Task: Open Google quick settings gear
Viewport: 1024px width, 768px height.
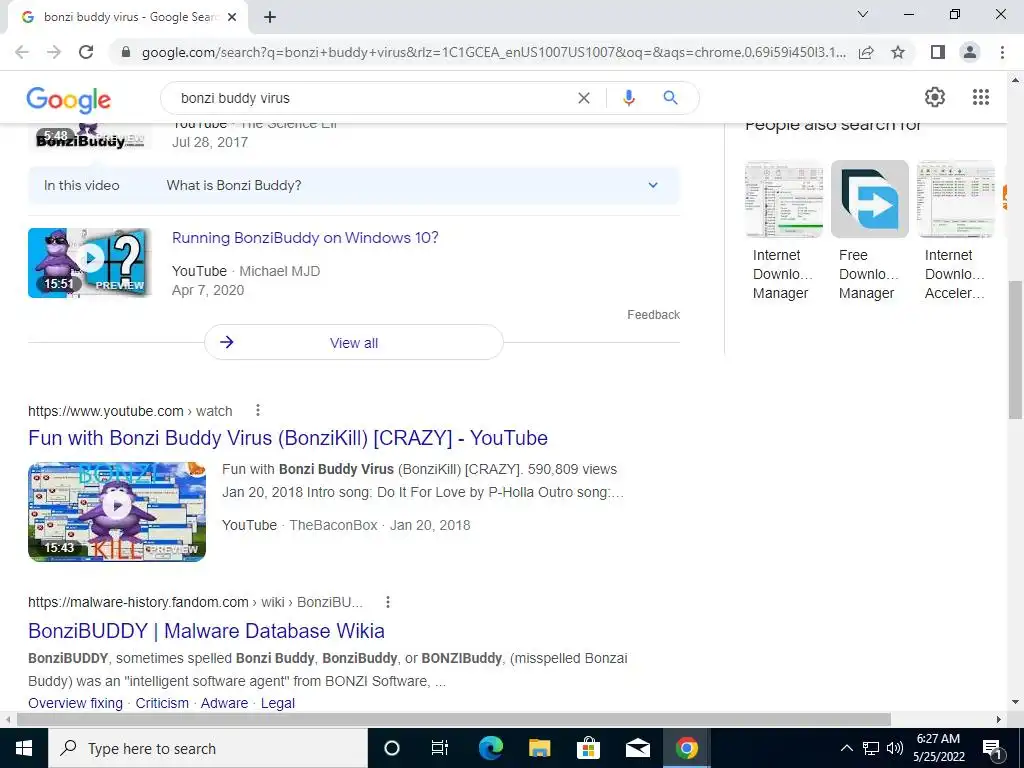Action: click(x=935, y=97)
